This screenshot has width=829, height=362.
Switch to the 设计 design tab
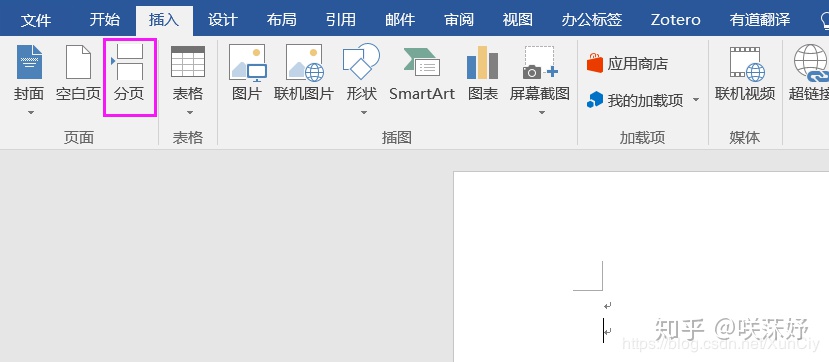tap(223, 20)
